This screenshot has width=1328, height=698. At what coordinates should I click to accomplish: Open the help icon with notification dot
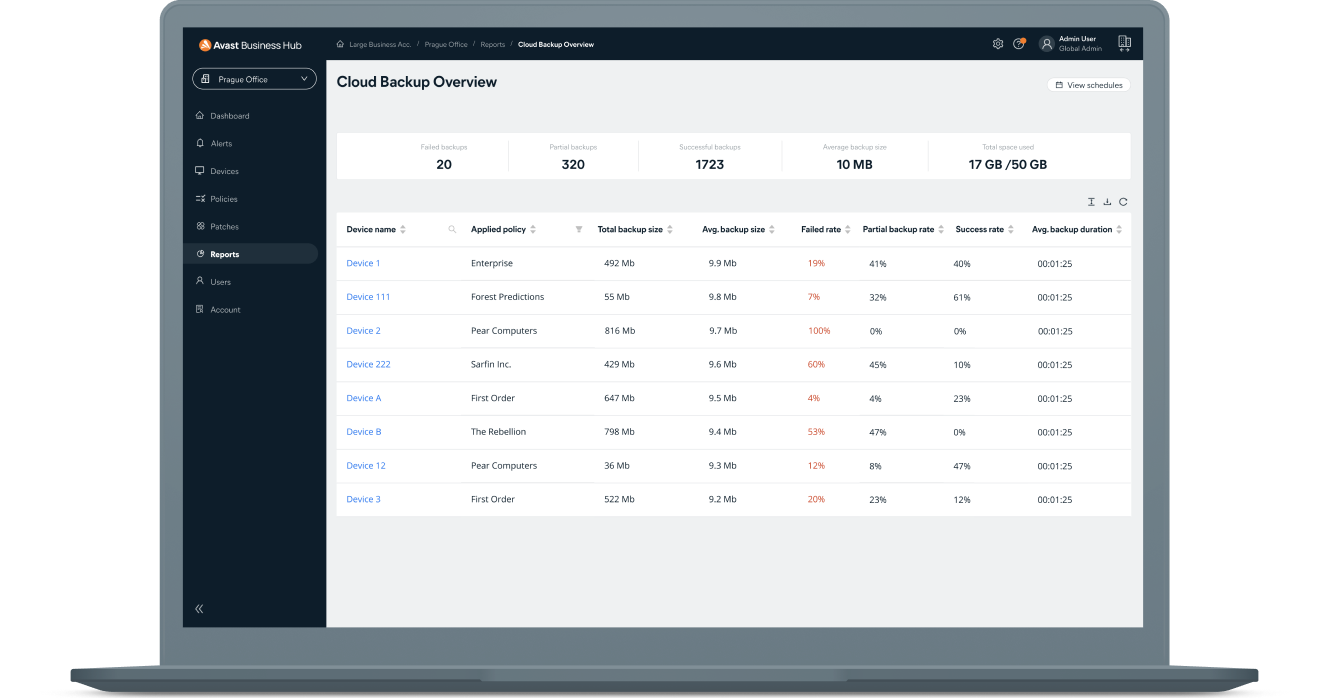point(1018,44)
